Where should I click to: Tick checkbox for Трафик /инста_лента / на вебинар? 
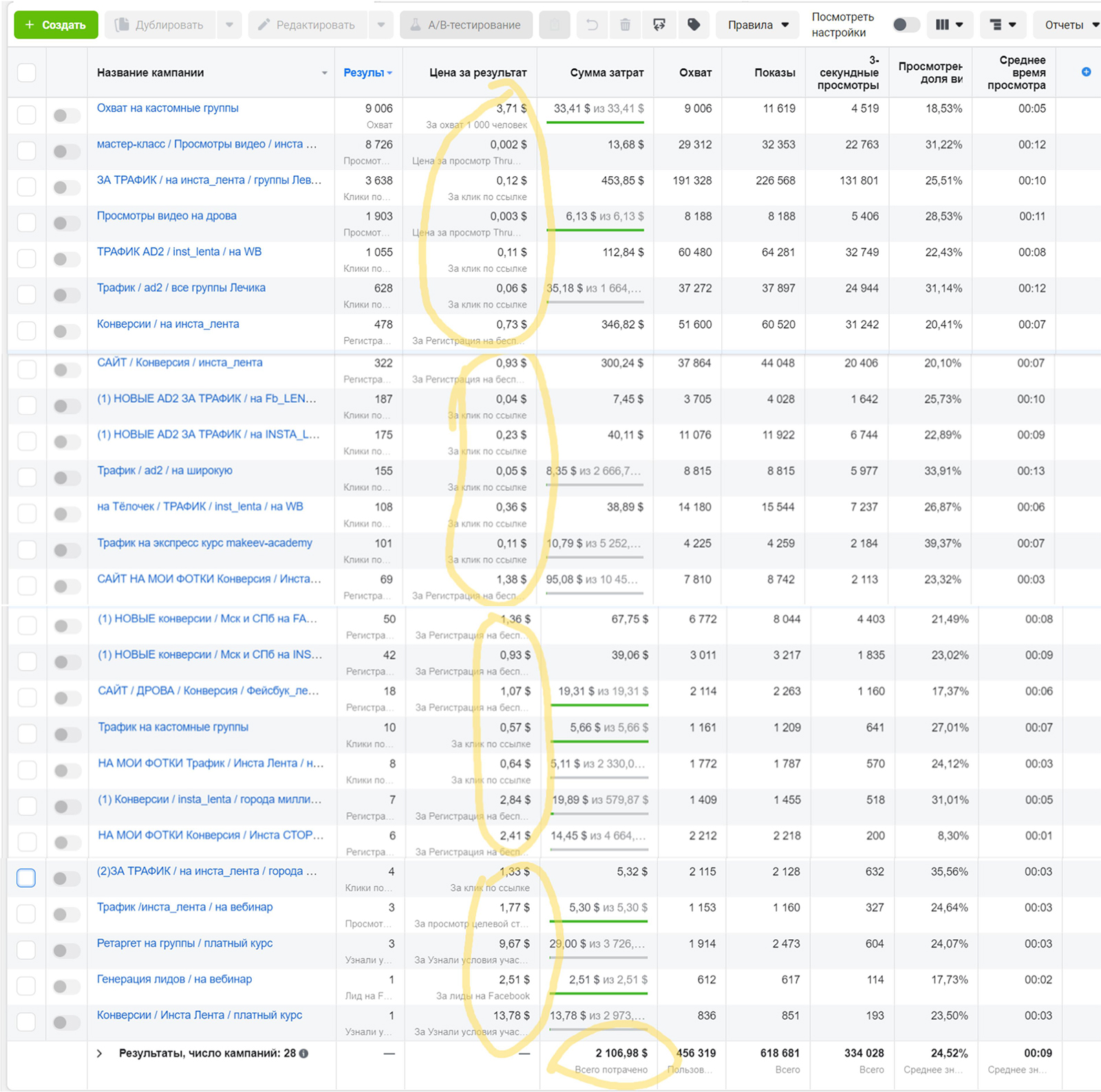coord(26,914)
